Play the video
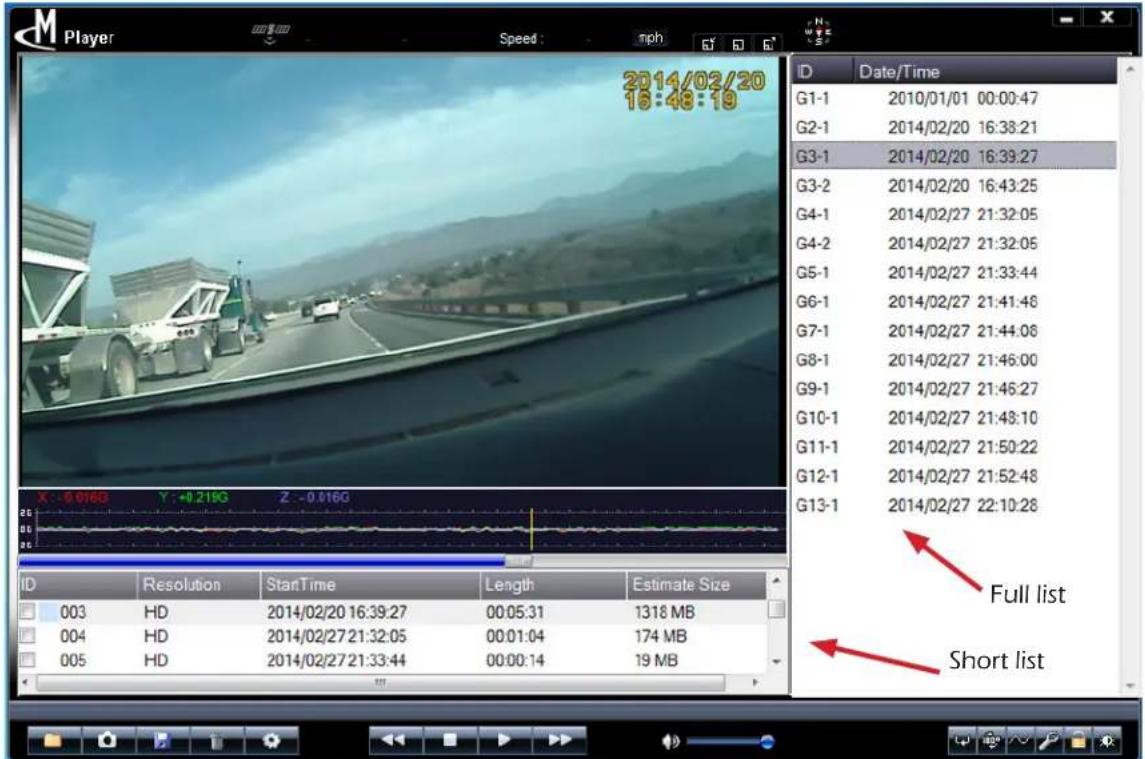Screen dimensions: 1145x759 tap(504, 740)
